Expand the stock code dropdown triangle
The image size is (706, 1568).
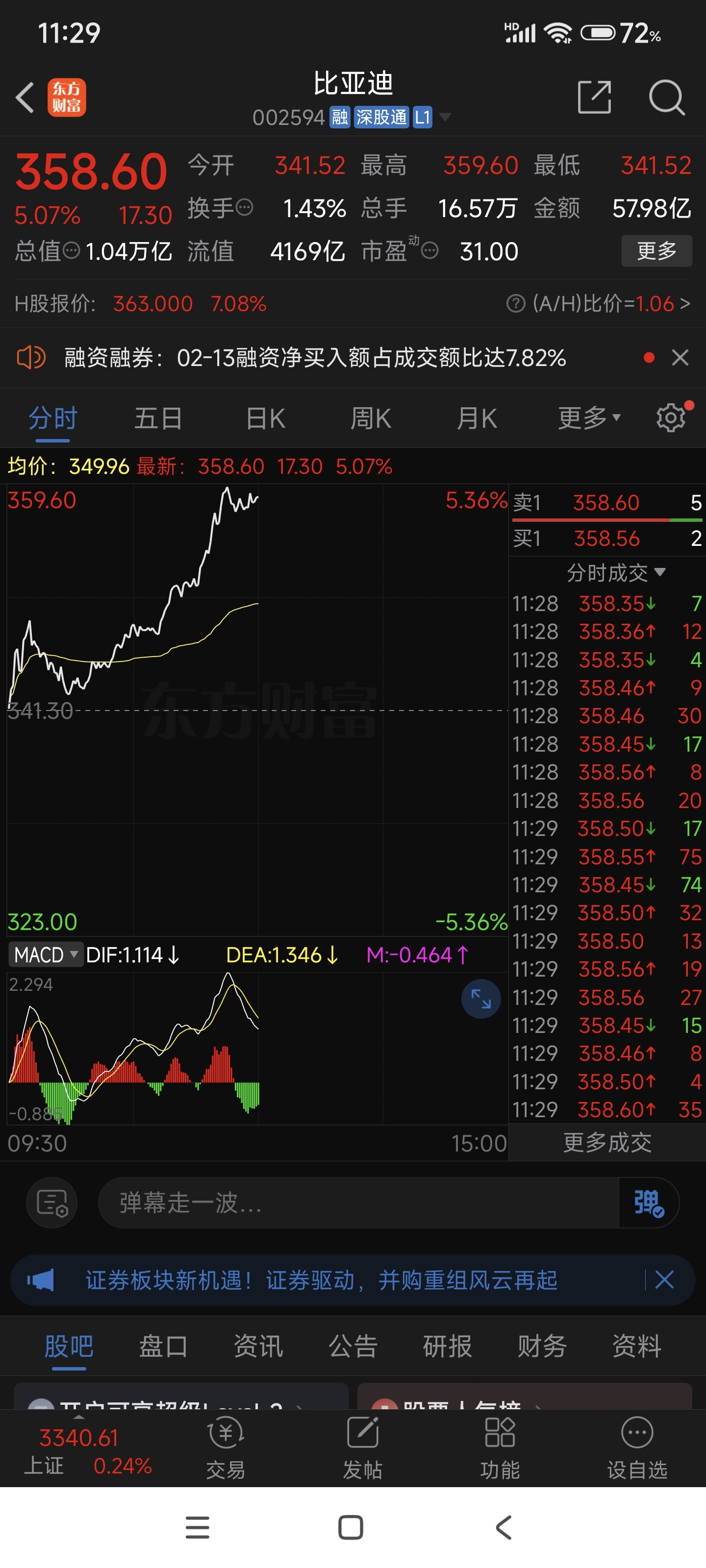point(445,117)
